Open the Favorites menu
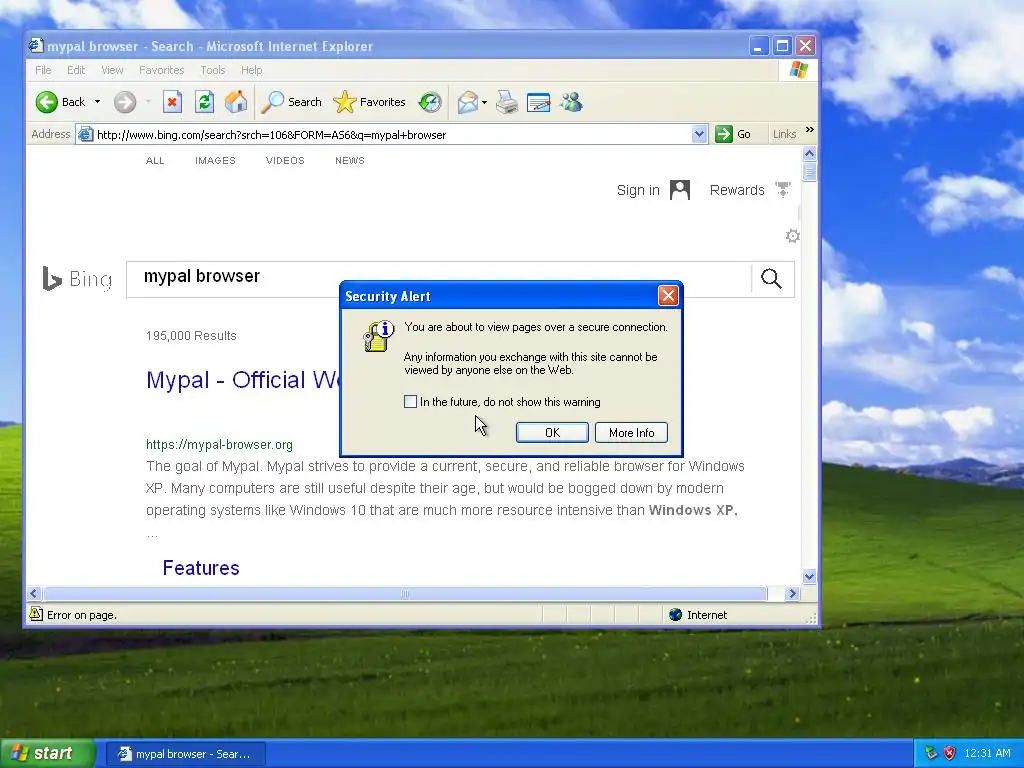The image size is (1024, 768). [x=161, y=70]
